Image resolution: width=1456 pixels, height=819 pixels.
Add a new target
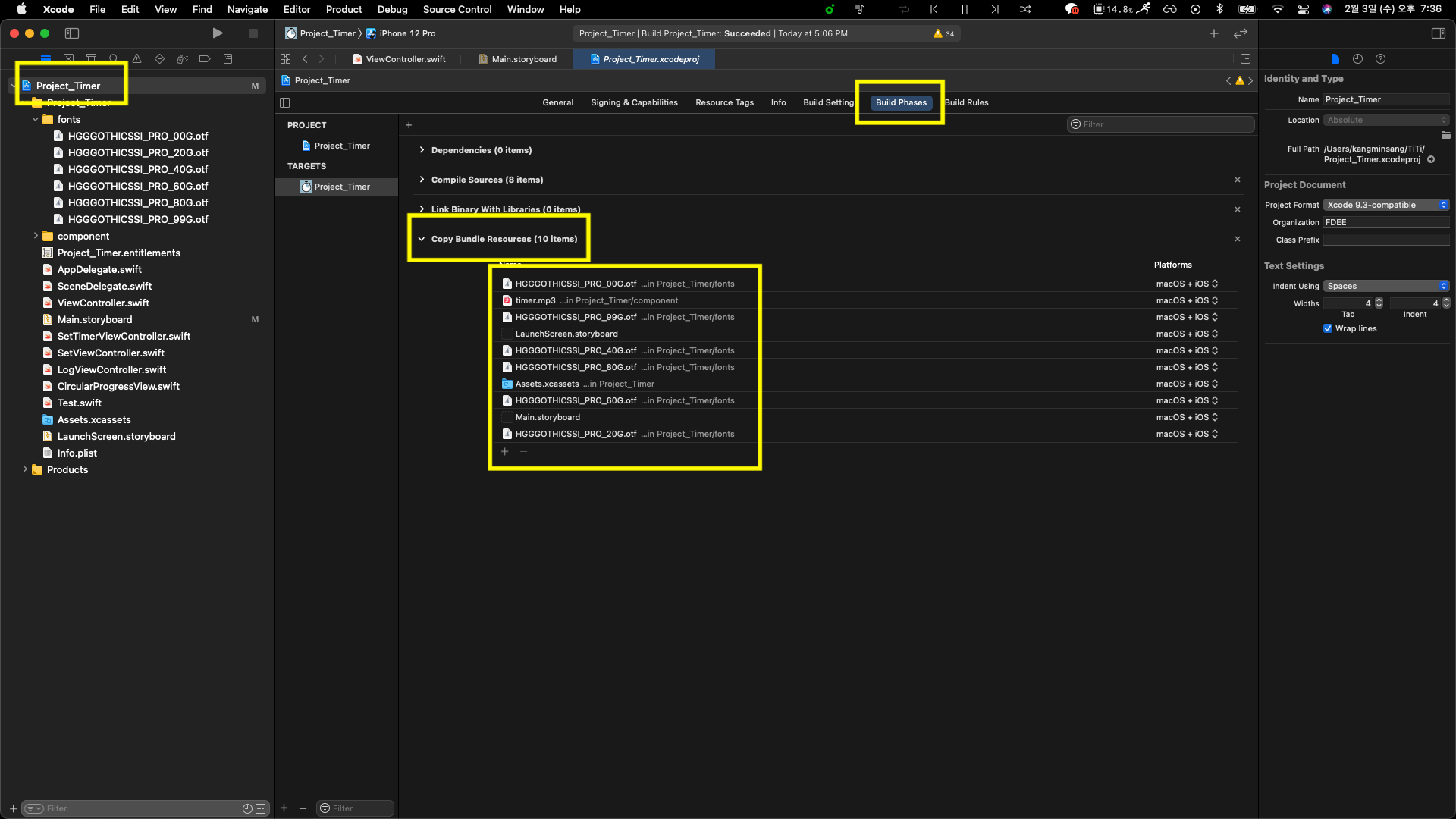[x=284, y=808]
